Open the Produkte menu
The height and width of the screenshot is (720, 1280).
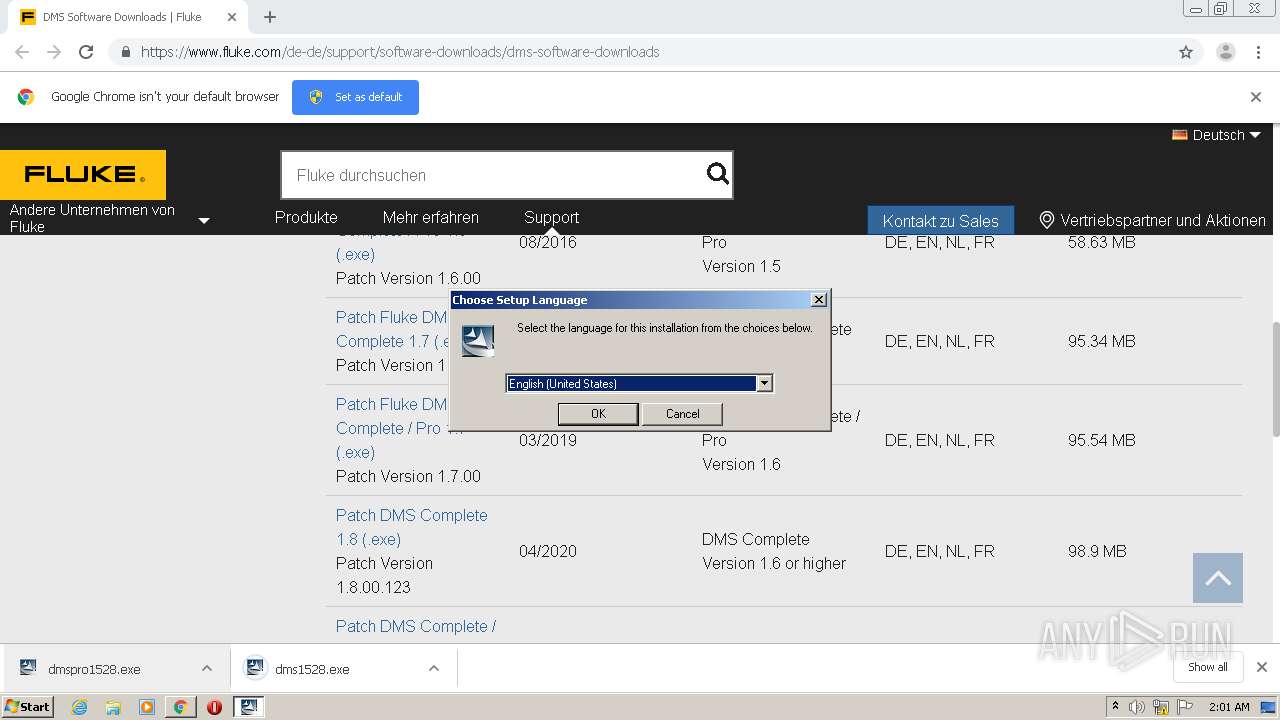tap(306, 217)
